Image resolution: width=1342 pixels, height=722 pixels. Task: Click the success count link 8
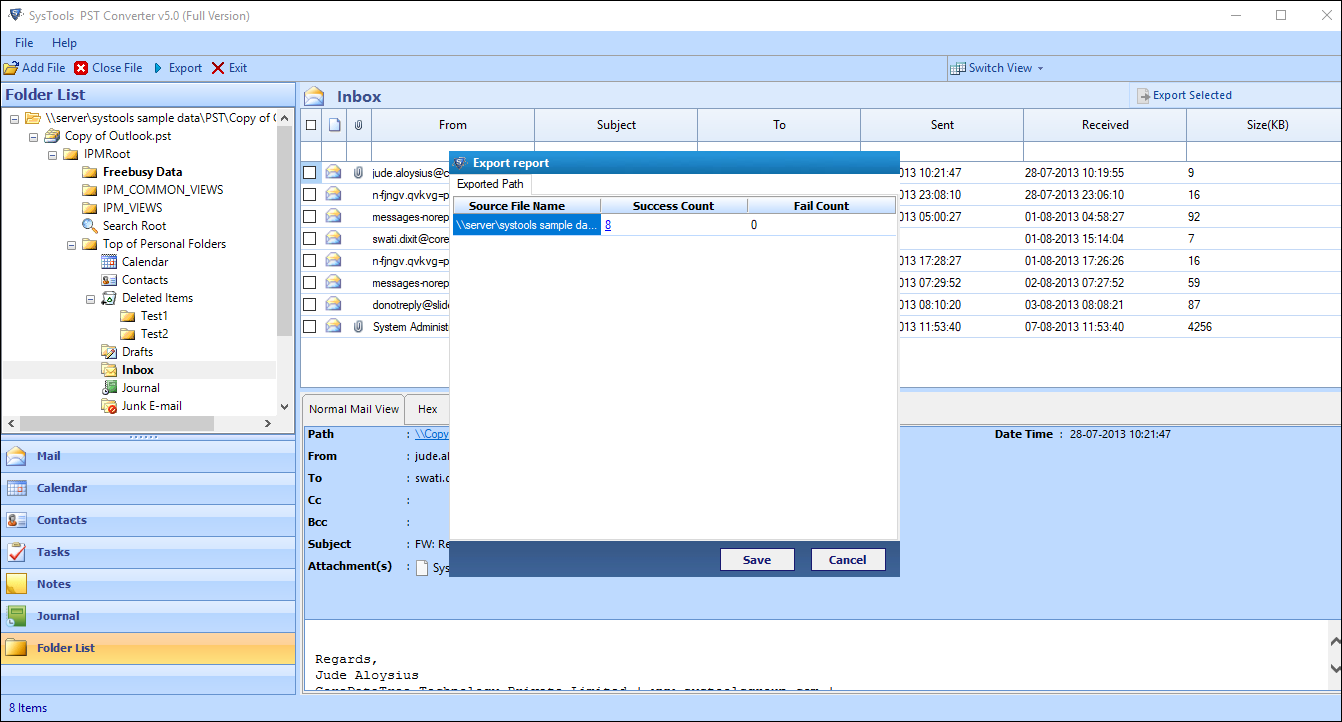pyautogui.click(x=608, y=225)
